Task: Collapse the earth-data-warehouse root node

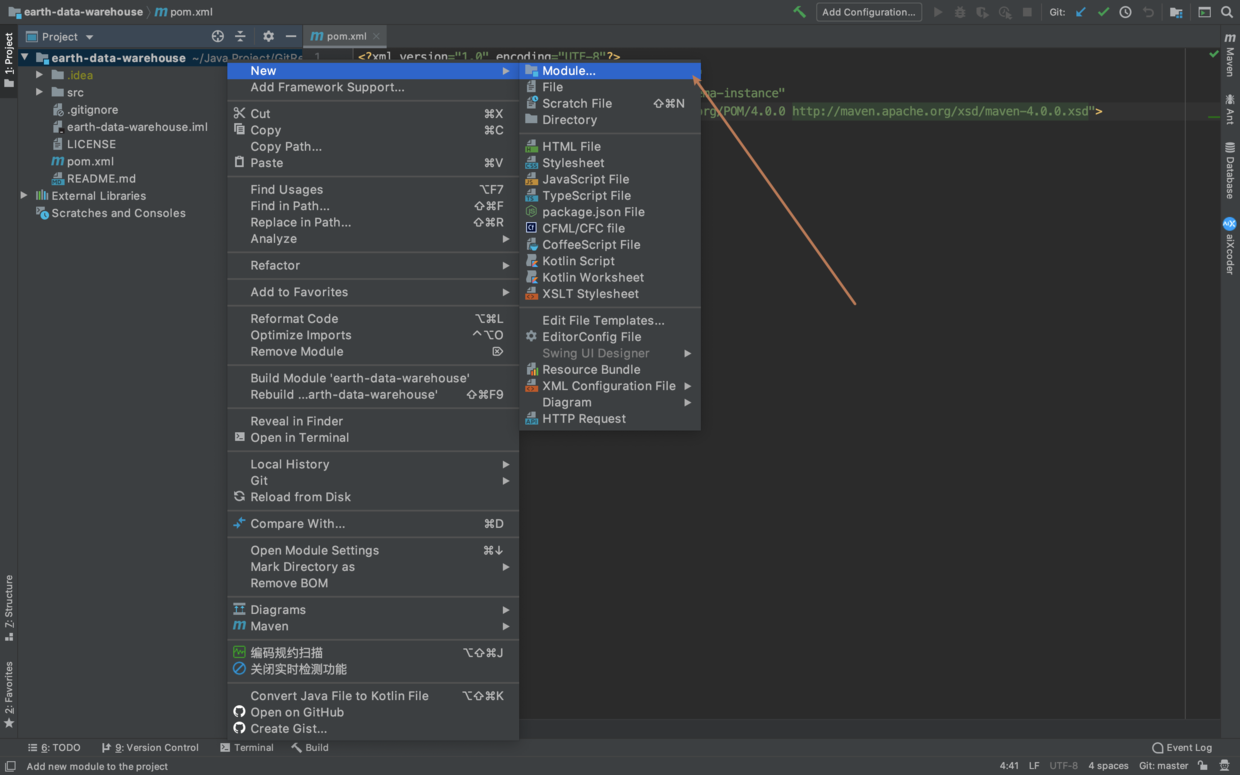Action: tap(25, 57)
